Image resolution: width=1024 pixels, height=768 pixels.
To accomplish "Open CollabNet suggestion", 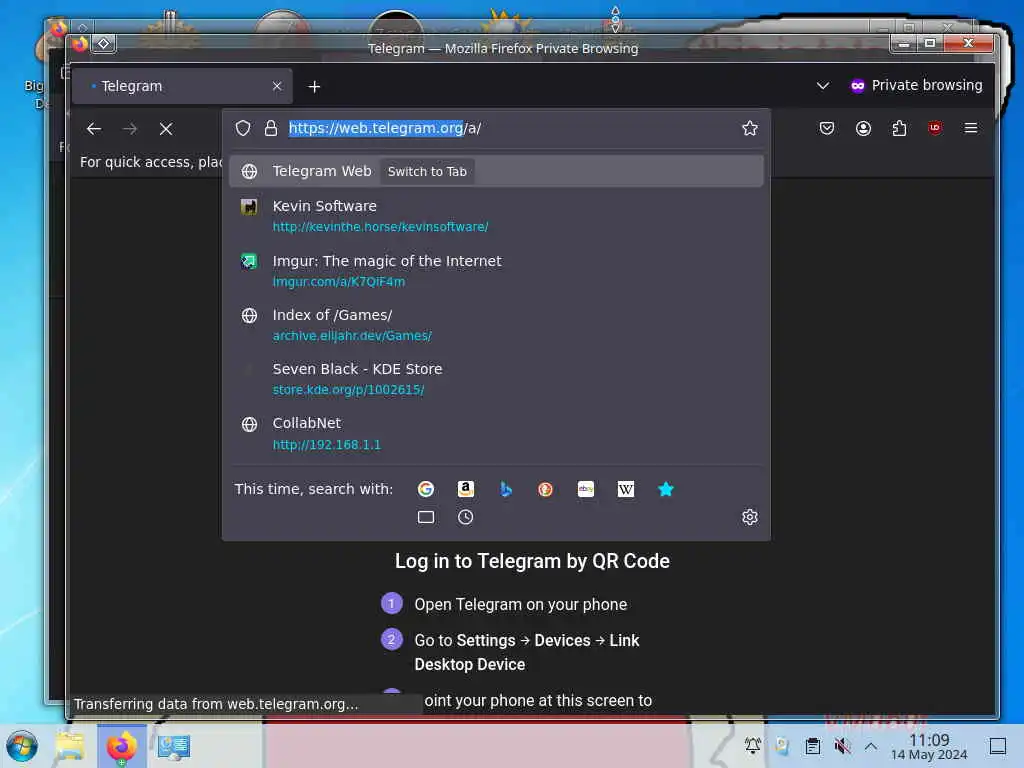I will (x=496, y=433).
